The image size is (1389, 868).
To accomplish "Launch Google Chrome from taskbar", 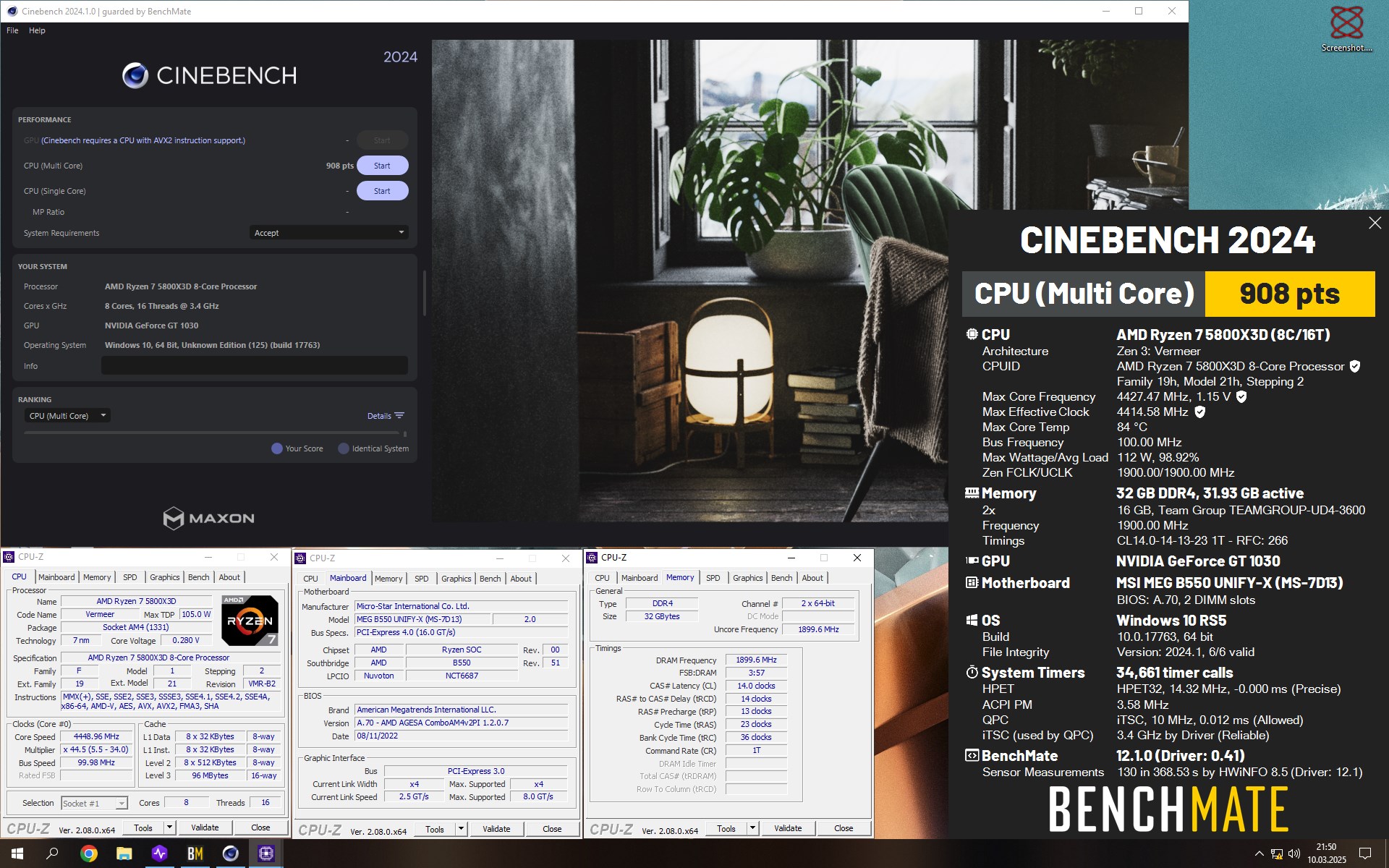I will tap(88, 854).
